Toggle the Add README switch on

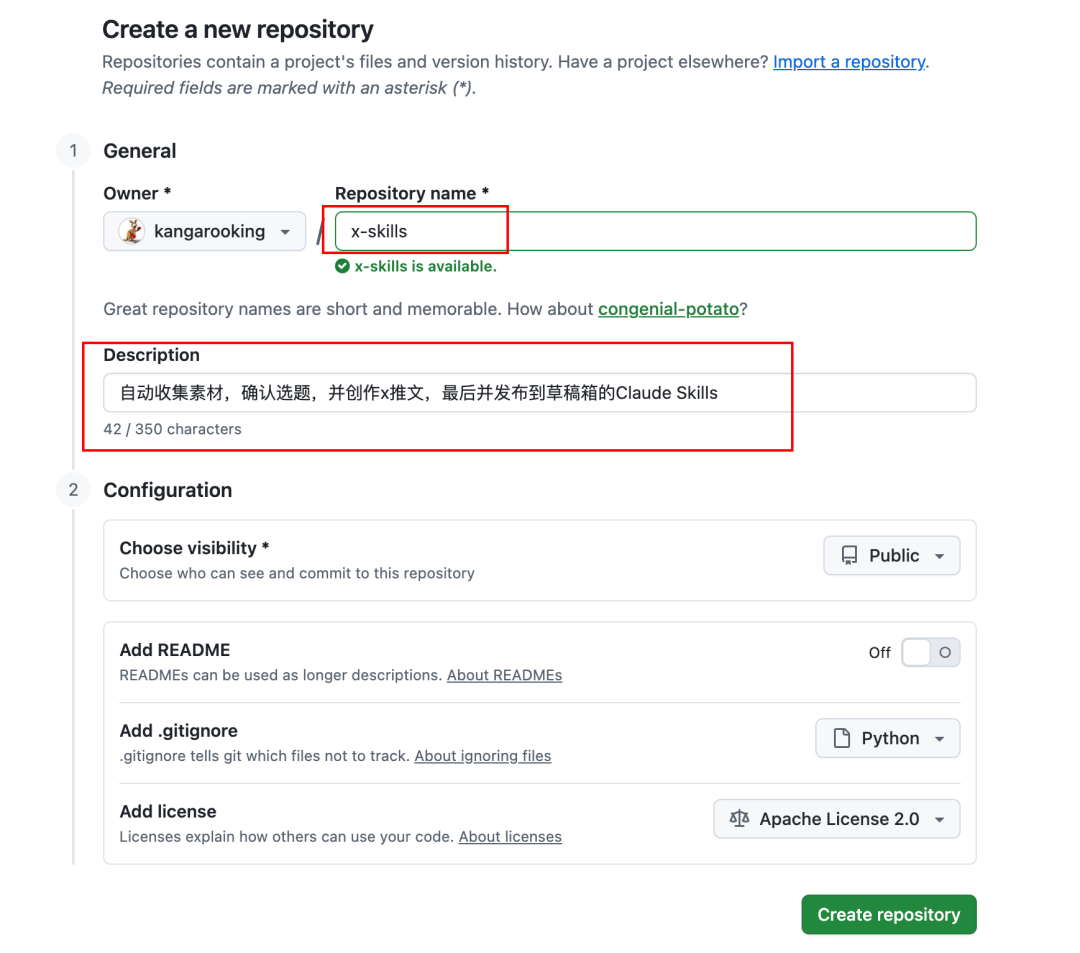(x=930, y=653)
